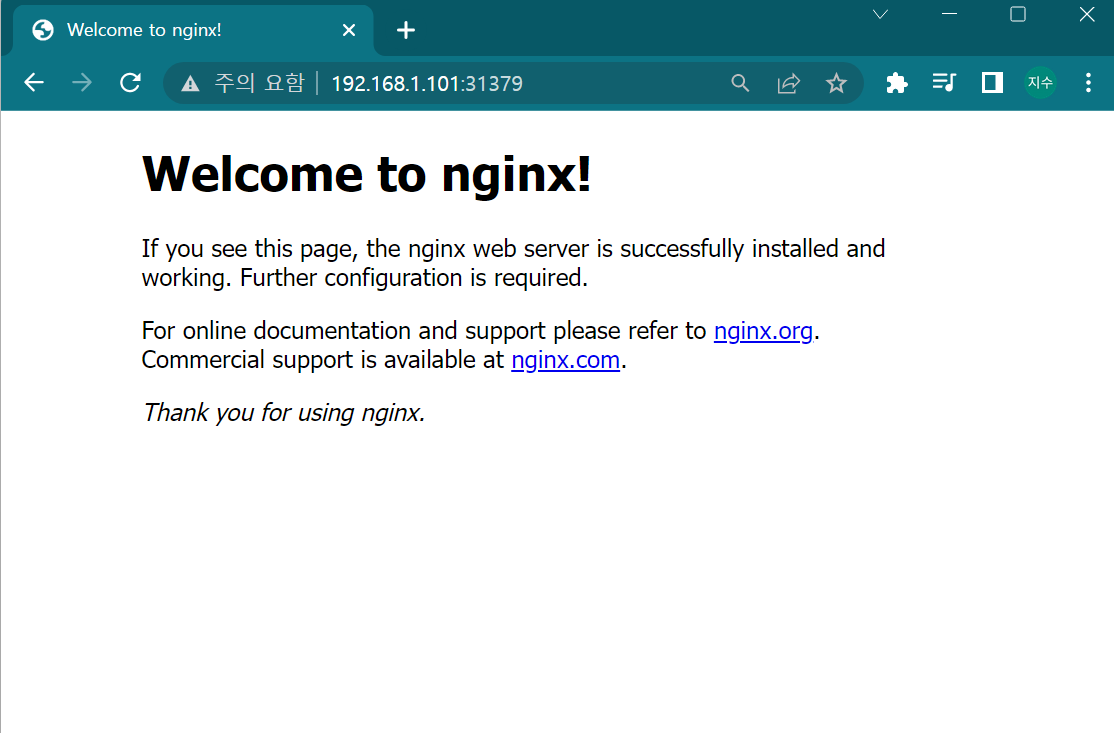
Task: Open the Extensions puzzle icon
Action: point(897,83)
